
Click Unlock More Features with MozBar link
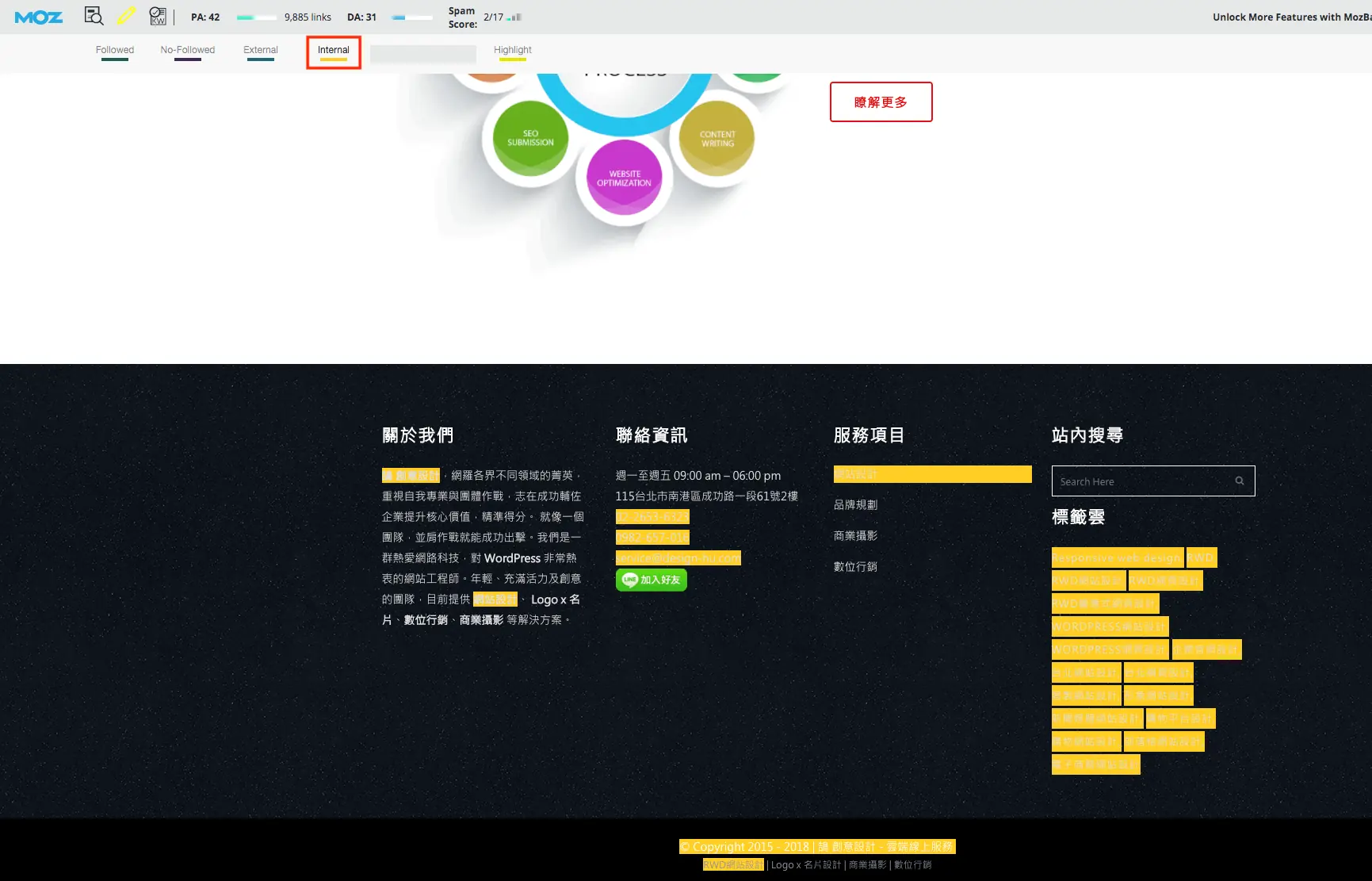coord(1291,17)
